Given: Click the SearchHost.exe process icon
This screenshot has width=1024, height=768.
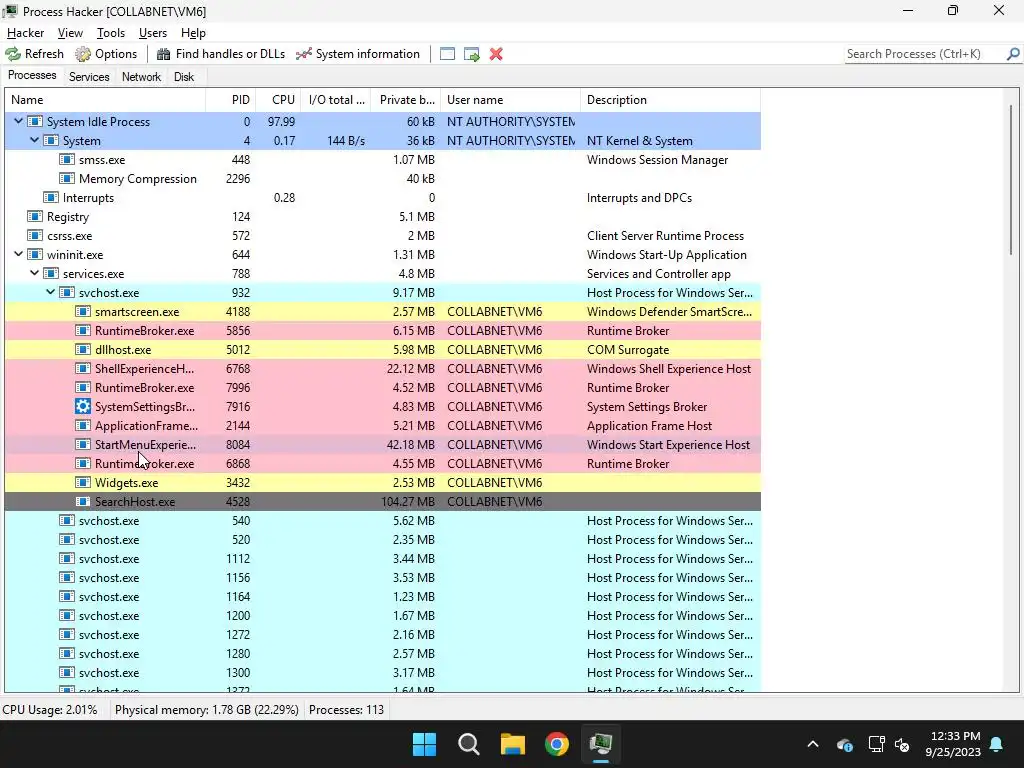Looking at the screenshot, I should pyautogui.click(x=83, y=502).
